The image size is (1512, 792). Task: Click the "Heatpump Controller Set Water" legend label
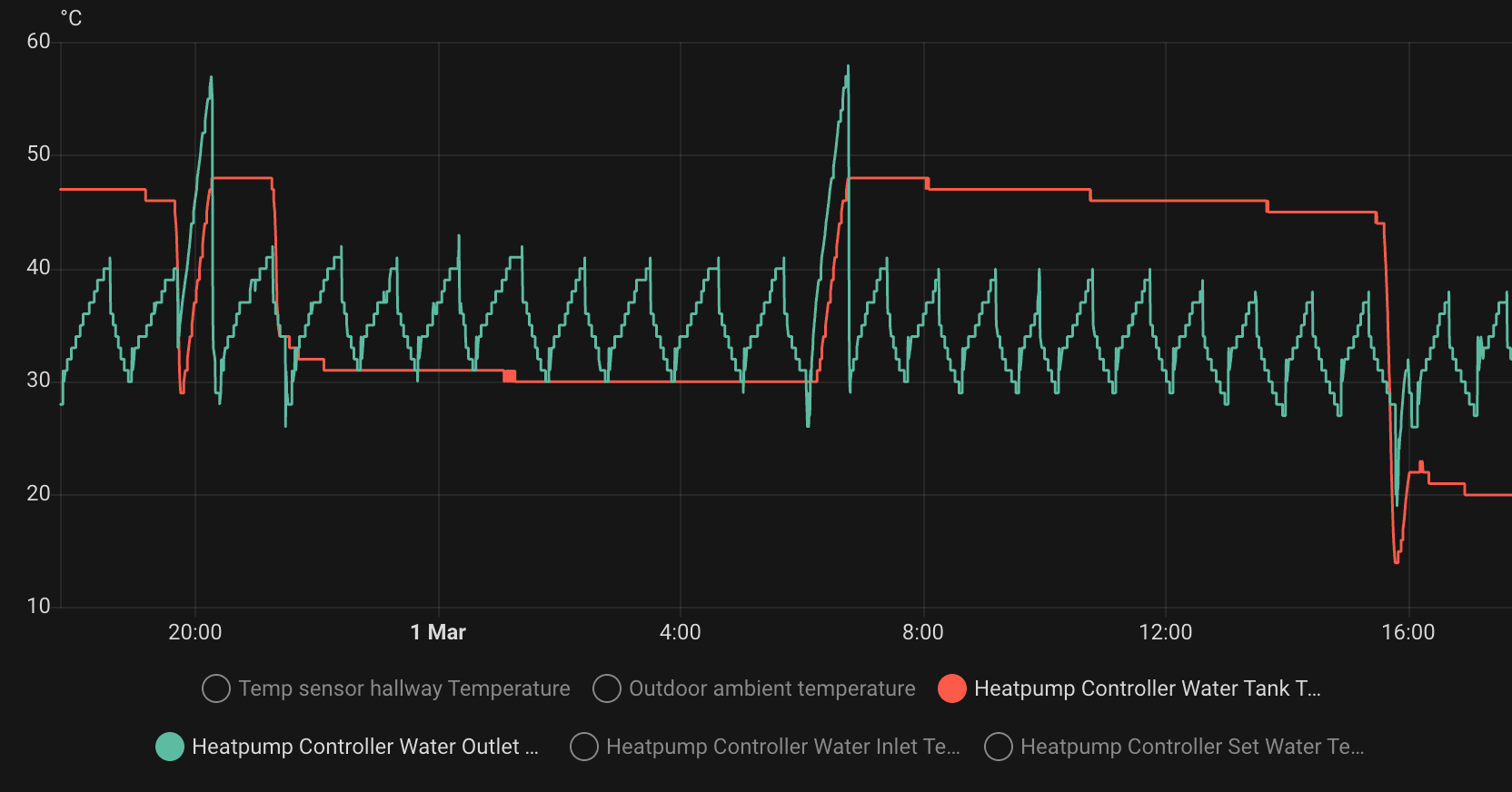tap(1191, 747)
